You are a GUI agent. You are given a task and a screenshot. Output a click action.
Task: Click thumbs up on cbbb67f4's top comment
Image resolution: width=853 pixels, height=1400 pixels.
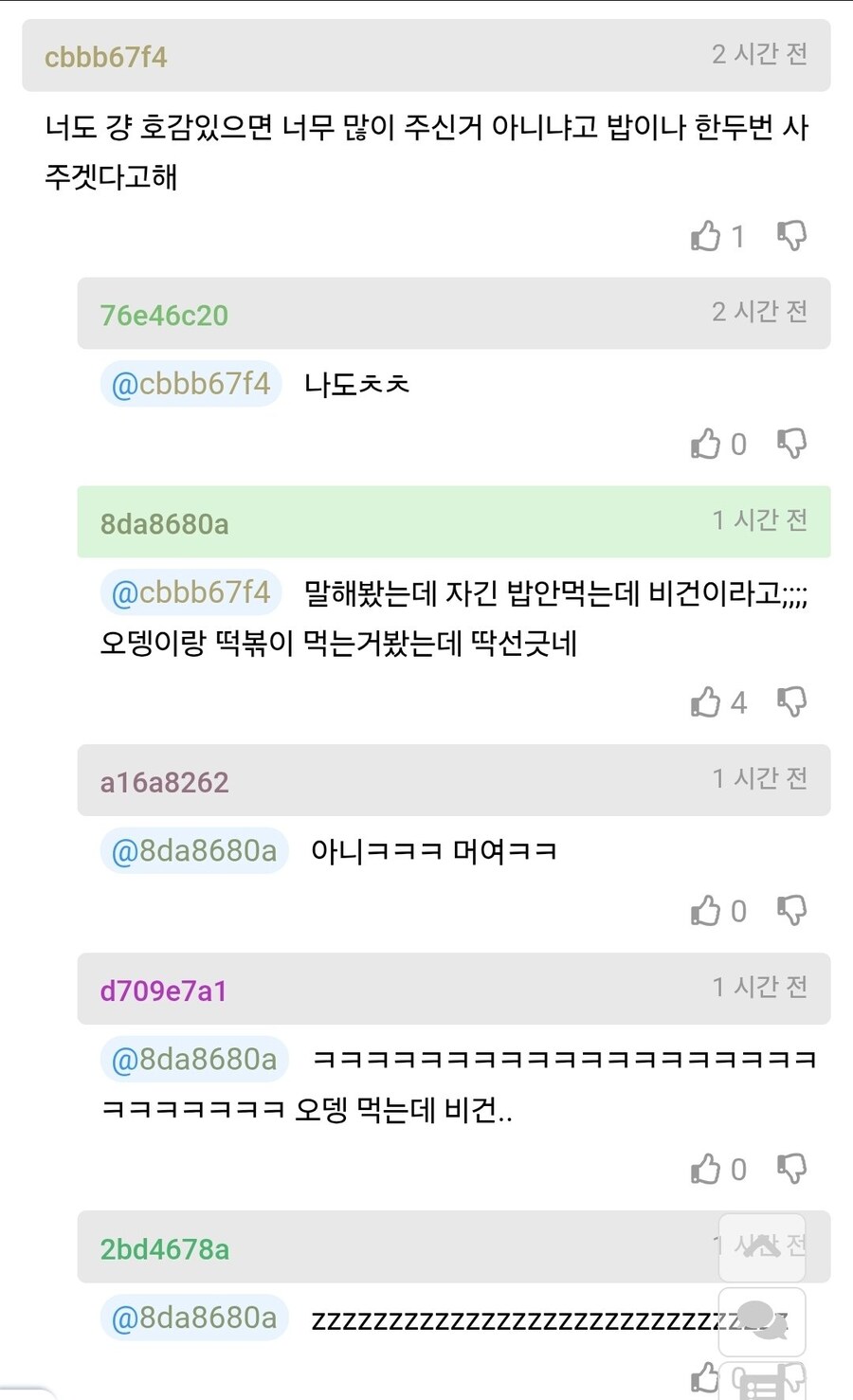tap(706, 236)
